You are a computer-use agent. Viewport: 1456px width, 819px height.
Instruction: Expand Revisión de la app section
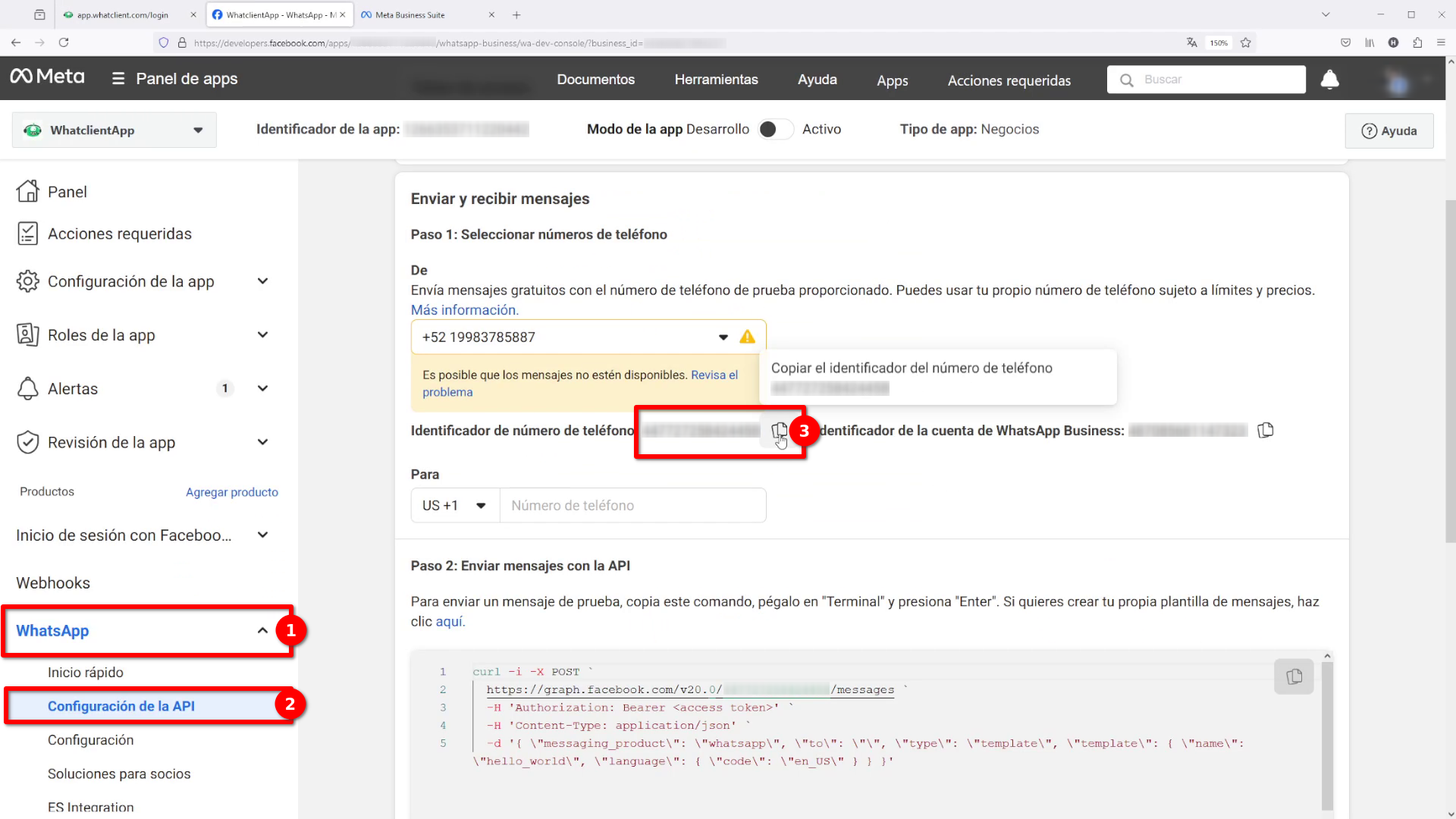coord(262,442)
